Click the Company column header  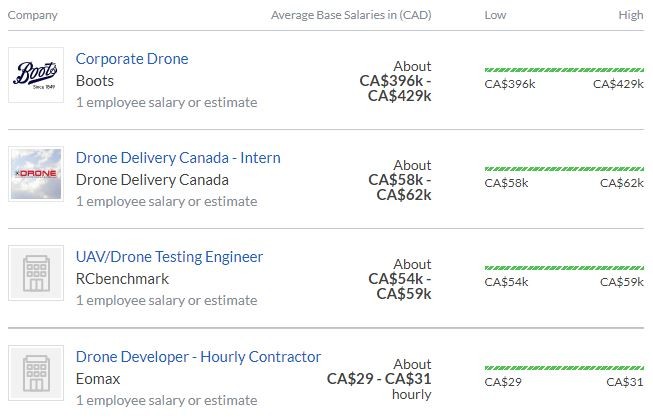pyautogui.click(x=32, y=15)
